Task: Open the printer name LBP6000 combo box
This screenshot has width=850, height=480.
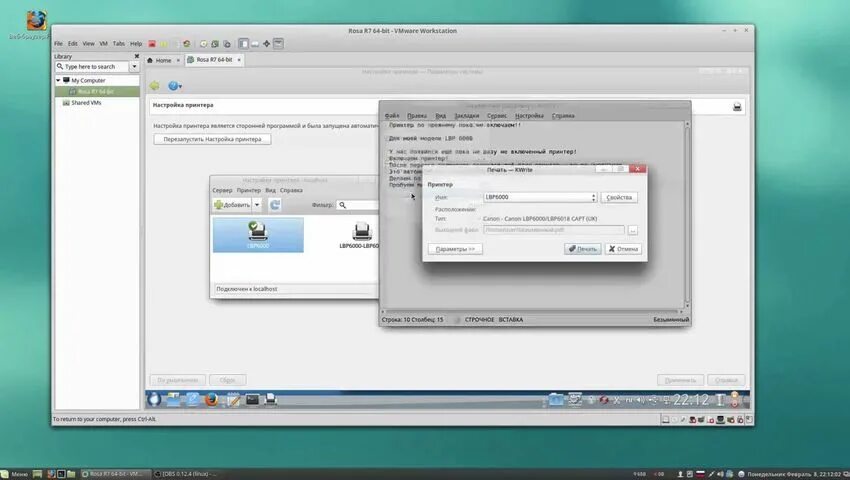Action: pos(540,197)
